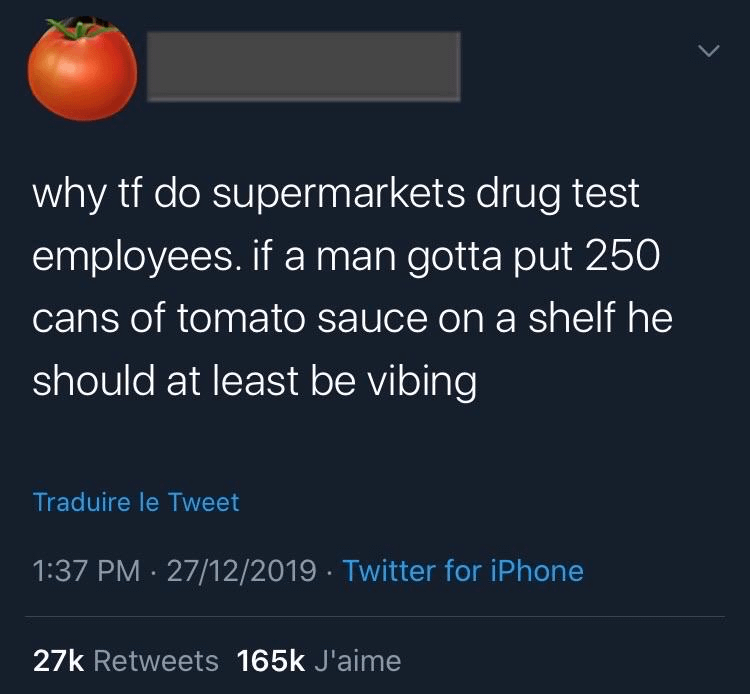The width and height of the screenshot is (750, 694).
Task: Click the tomato profile avatar
Action: click(x=82, y=67)
